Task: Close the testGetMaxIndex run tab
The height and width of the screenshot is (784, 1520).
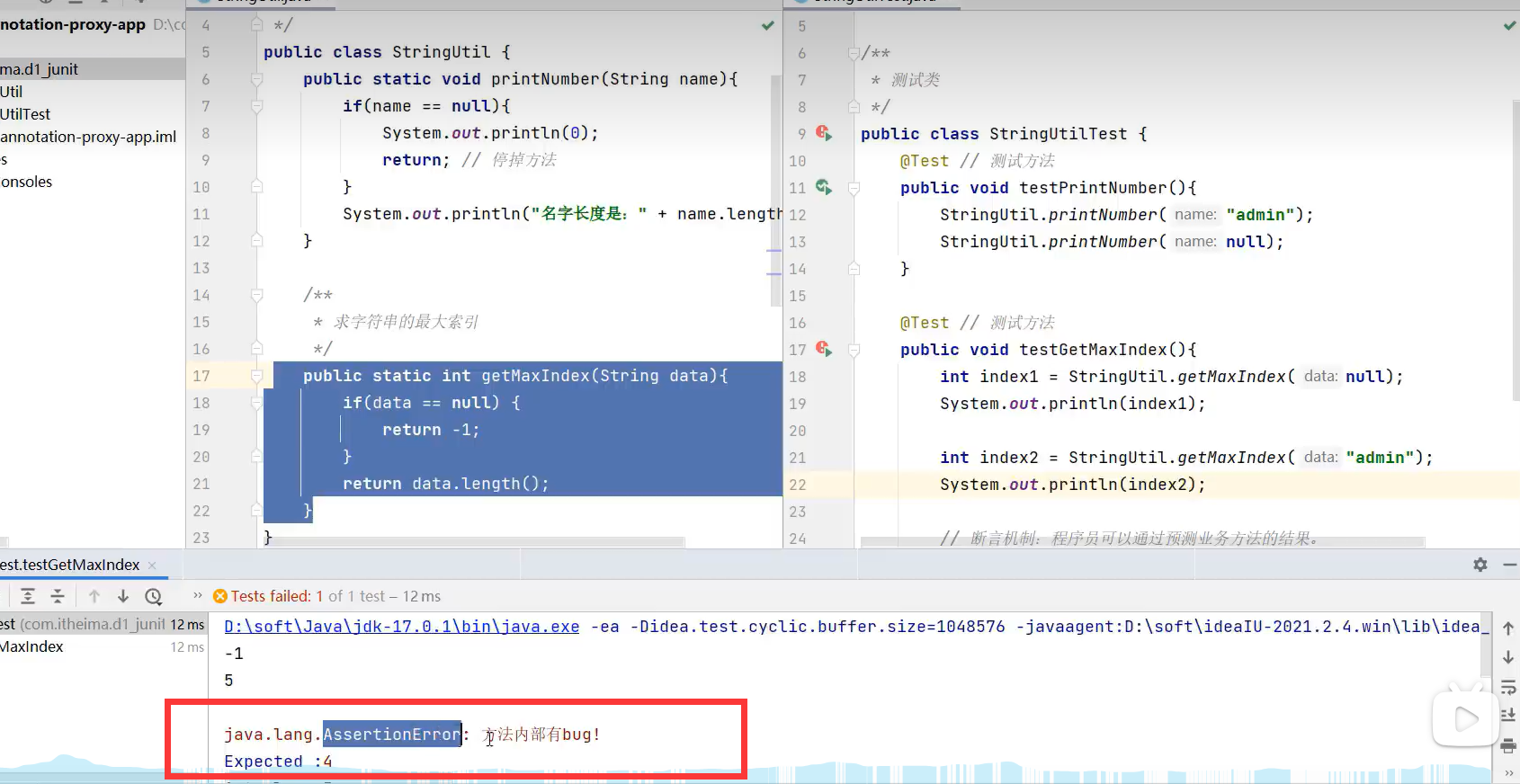Action: tap(152, 566)
